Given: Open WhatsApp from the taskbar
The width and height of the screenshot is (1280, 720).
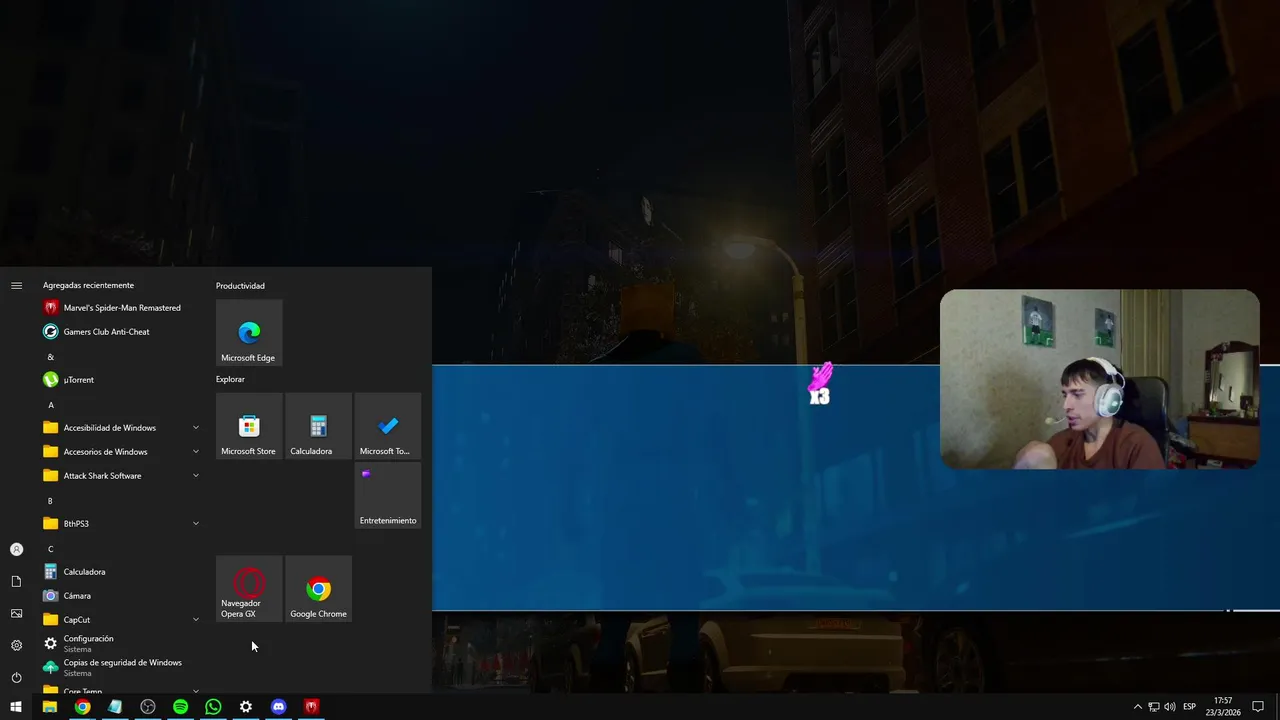Looking at the screenshot, I should (213, 707).
